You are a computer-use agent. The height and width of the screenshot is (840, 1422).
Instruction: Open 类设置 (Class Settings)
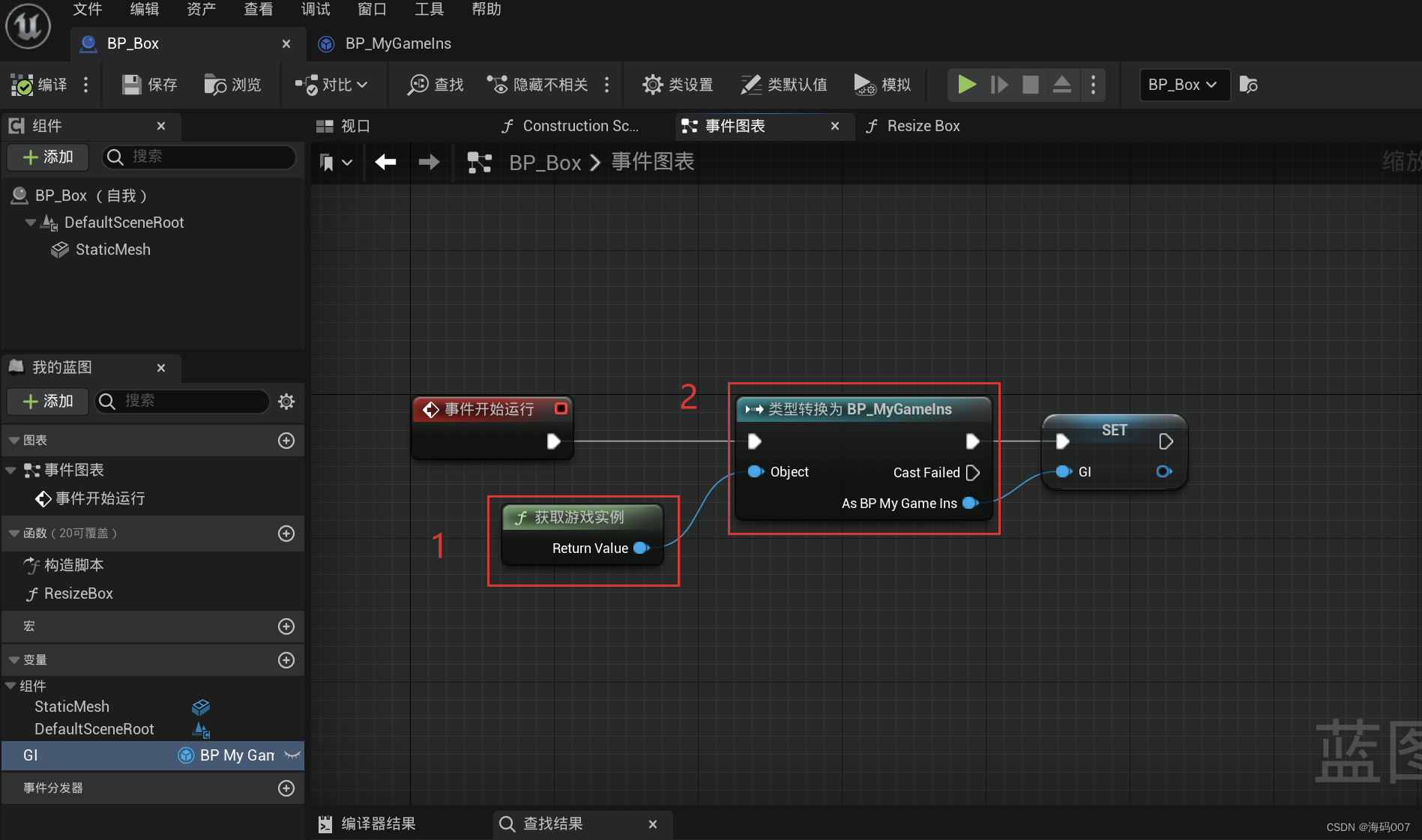652,85
